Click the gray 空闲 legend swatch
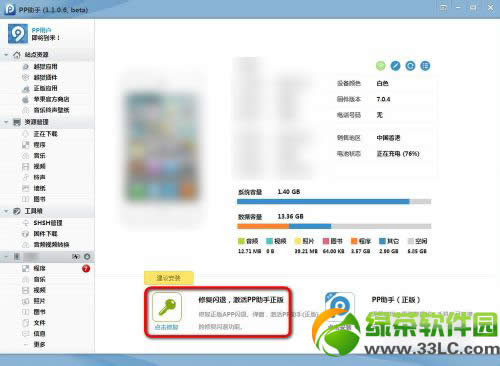Screen dimensions: 500x366 (411, 241)
